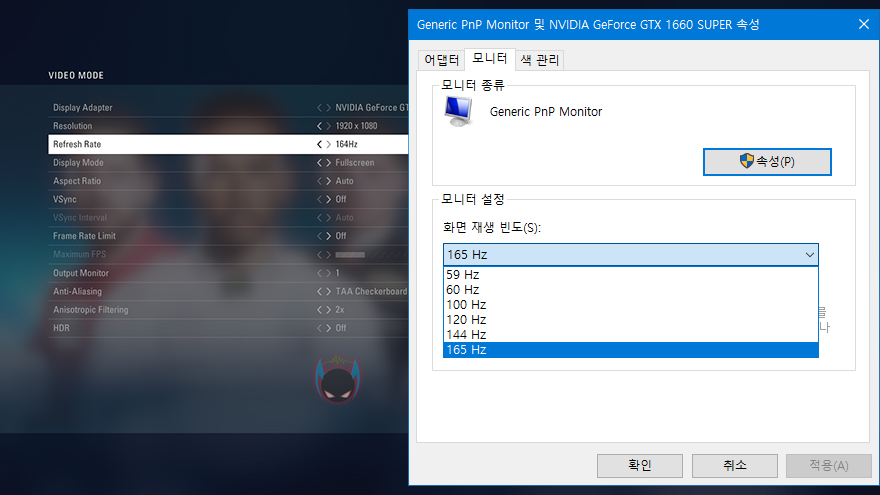
Task: Select the Display Adapter setting label
Action: click(82, 107)
